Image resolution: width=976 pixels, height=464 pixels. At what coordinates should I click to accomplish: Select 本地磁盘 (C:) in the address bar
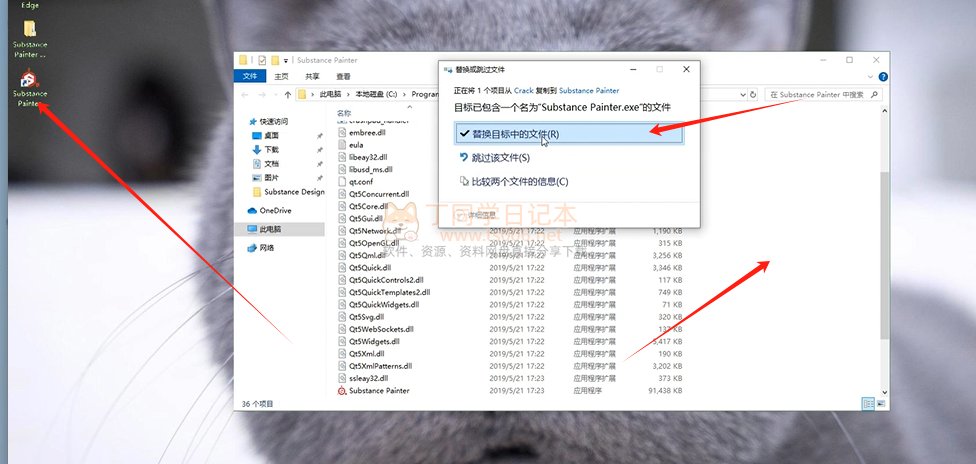pyautogui.click(x=376, y=95)
